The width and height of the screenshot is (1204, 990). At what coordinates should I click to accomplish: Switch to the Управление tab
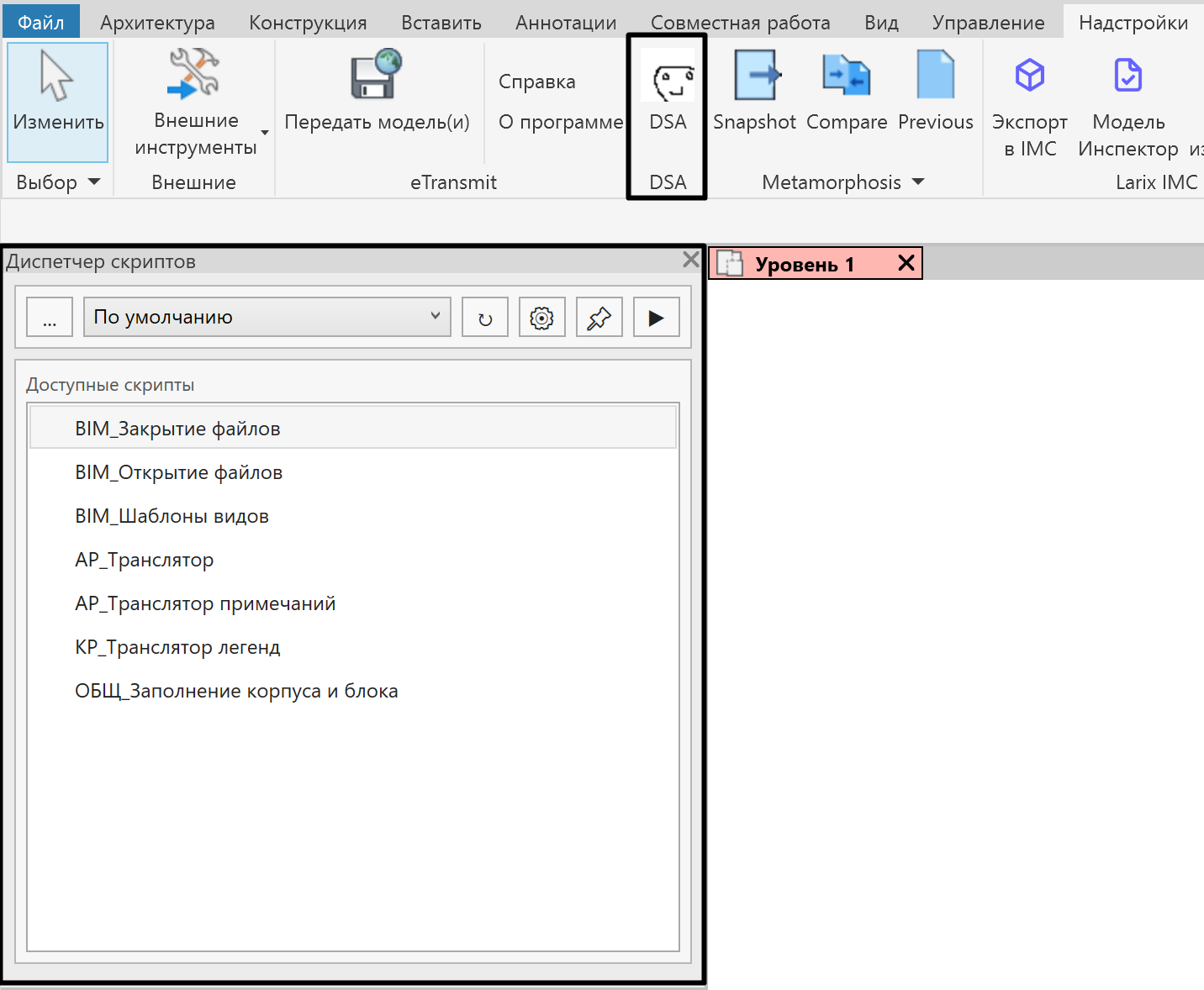(989, 23)
